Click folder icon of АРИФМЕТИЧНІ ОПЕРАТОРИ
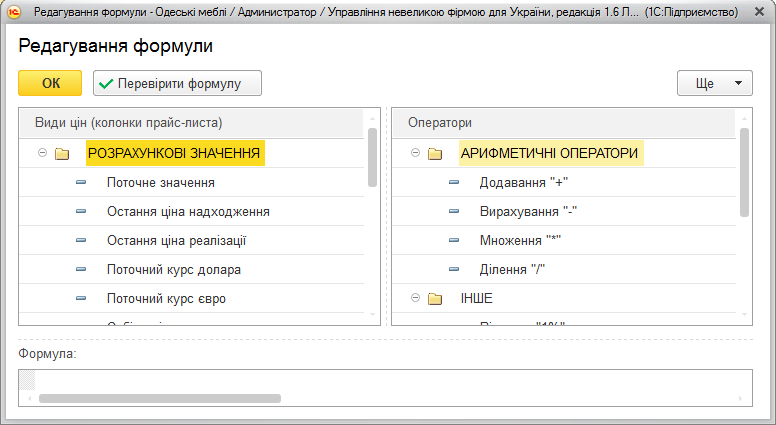 click(435, 153)
